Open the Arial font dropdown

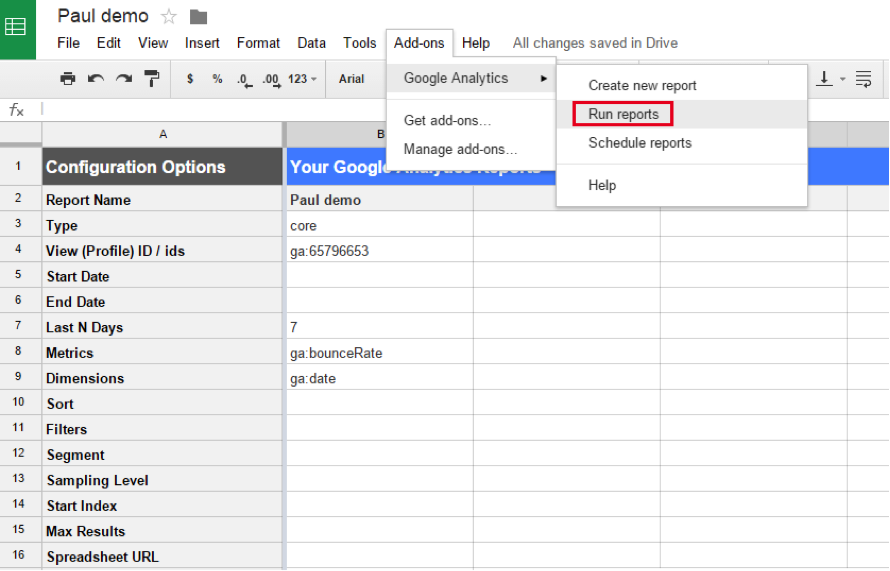(x=351, y=79)
